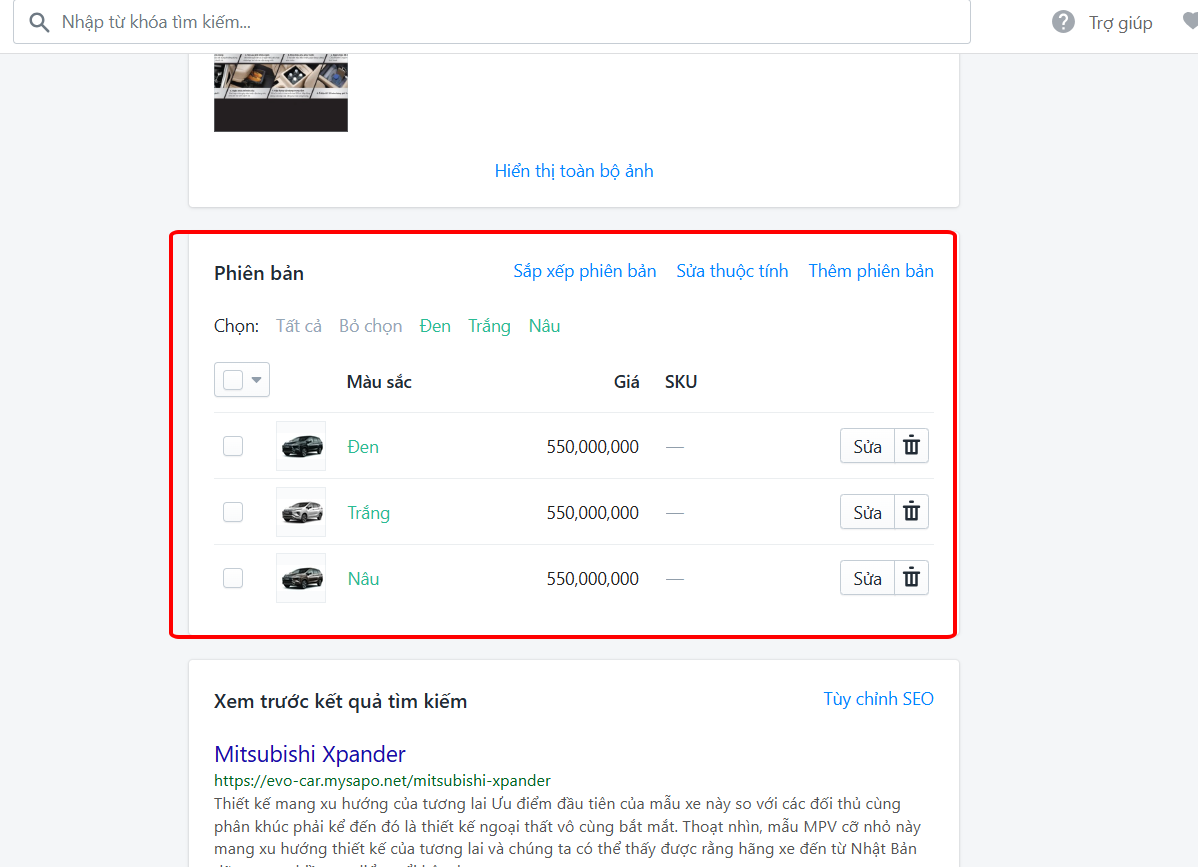Image resolution: width=1198 pixels, height=867 pixels.
Task: Click the Giá column header
Action: click(x=627, y=382)
